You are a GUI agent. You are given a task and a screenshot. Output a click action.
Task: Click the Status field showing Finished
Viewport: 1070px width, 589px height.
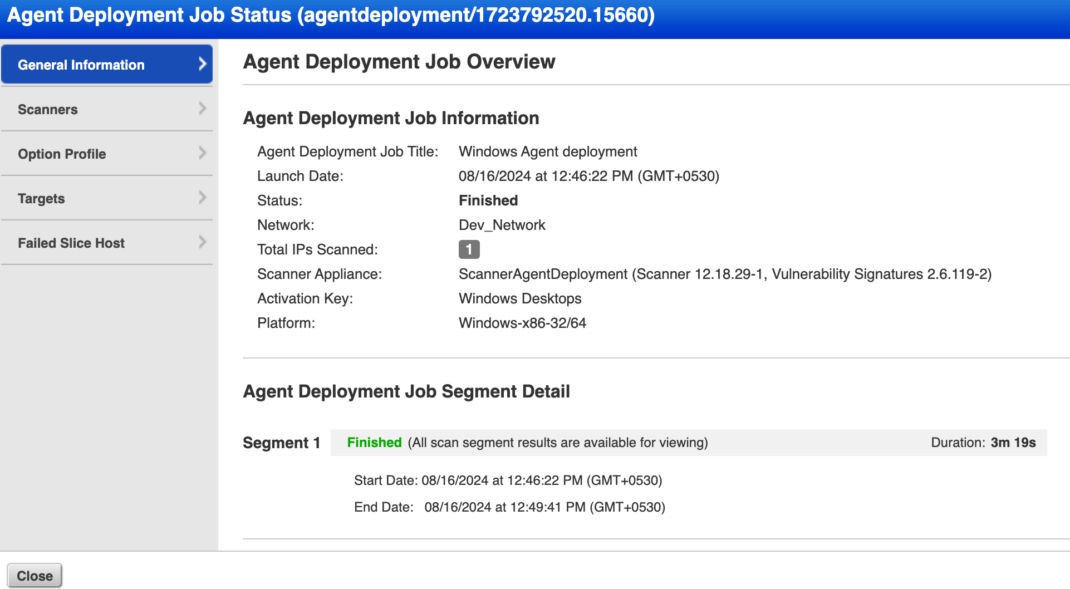coord(488,200)
